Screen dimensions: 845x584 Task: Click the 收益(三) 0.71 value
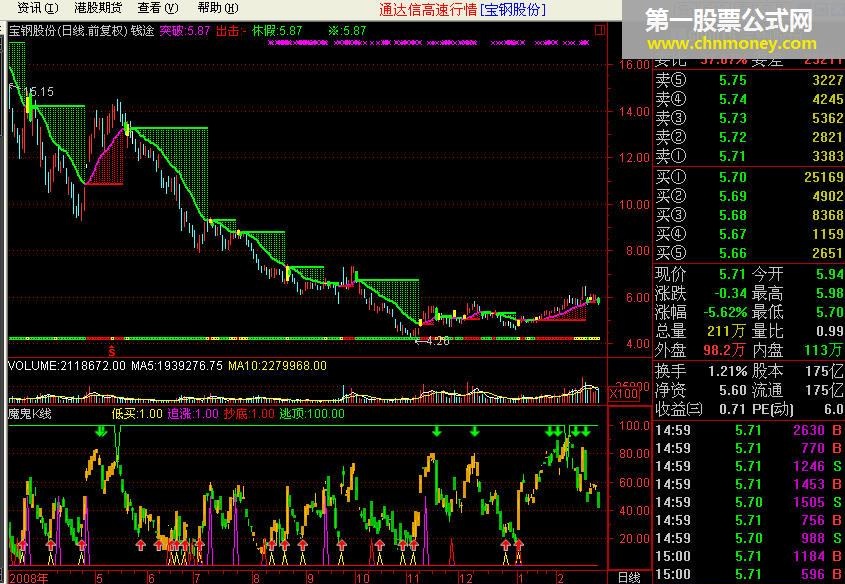tap(733, 409)
